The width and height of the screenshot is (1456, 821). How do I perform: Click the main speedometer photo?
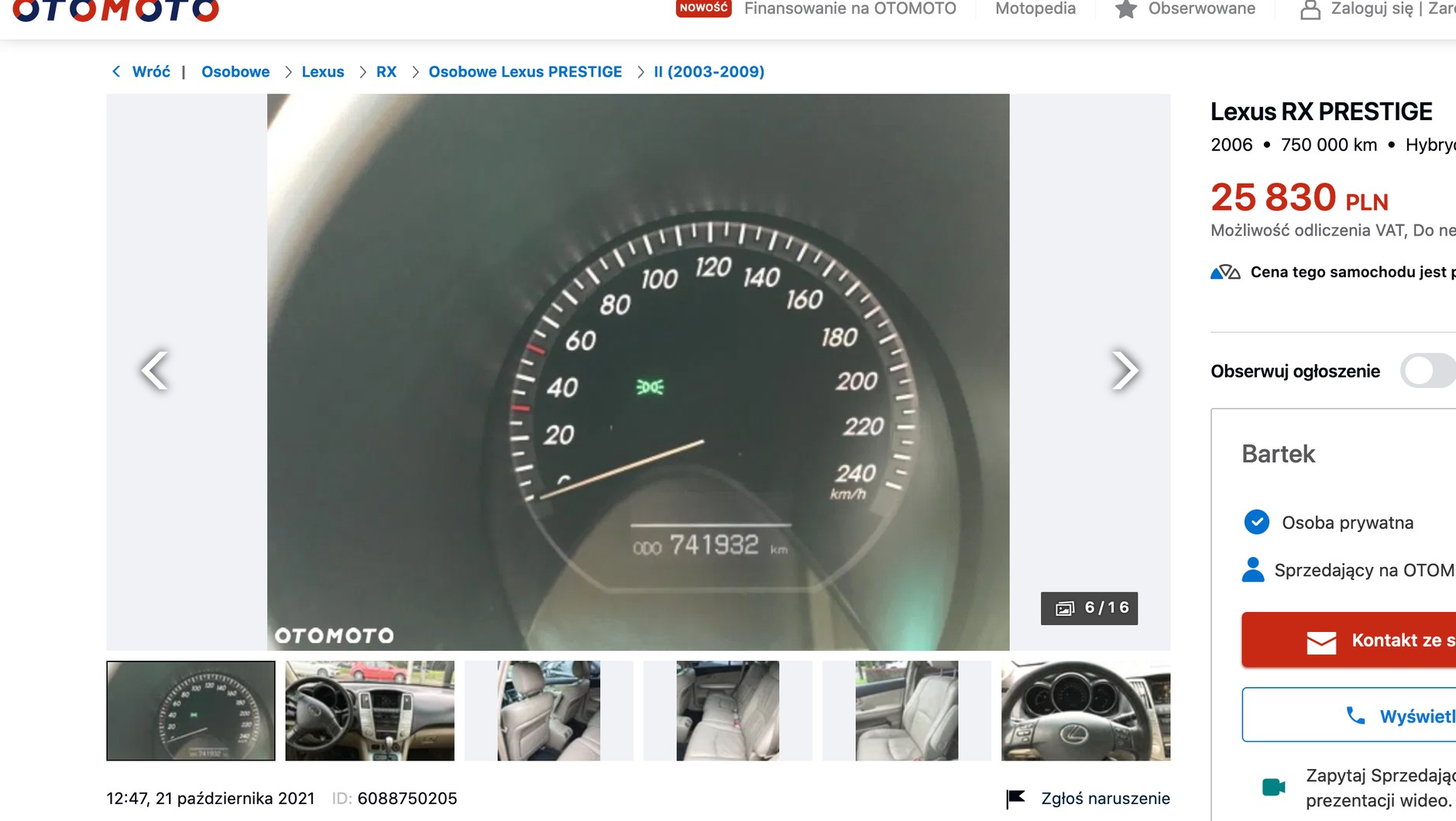[638, 372]
